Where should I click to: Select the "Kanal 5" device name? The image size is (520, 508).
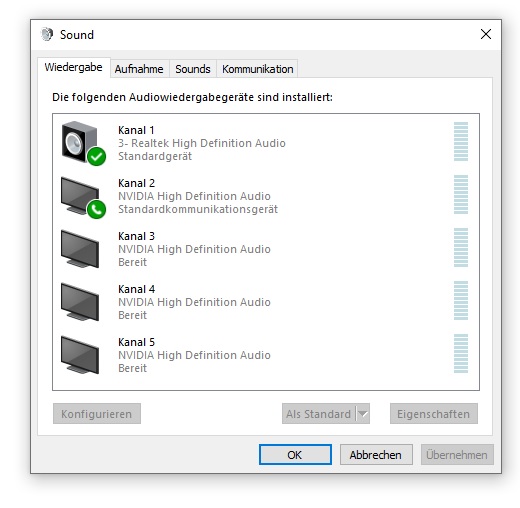(x=136, y=342)
